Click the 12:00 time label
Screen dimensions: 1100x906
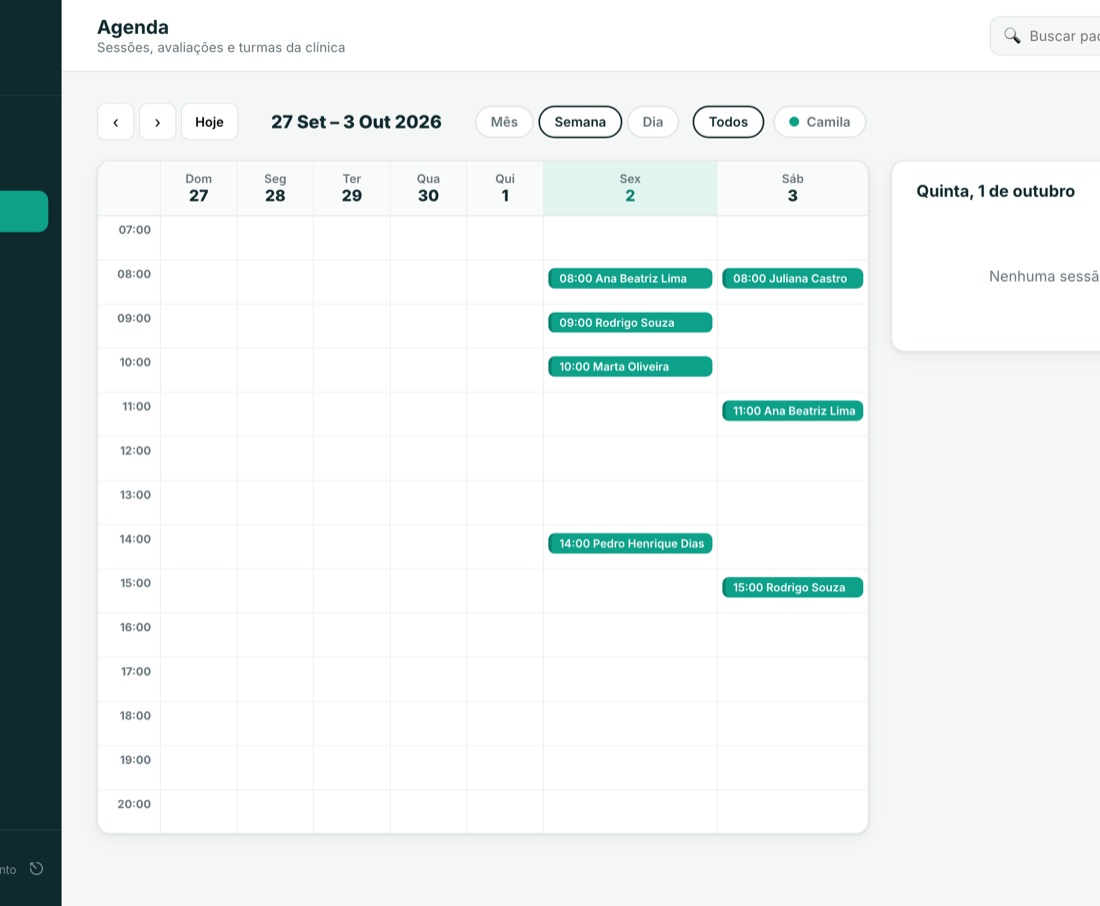pos(135,451)
